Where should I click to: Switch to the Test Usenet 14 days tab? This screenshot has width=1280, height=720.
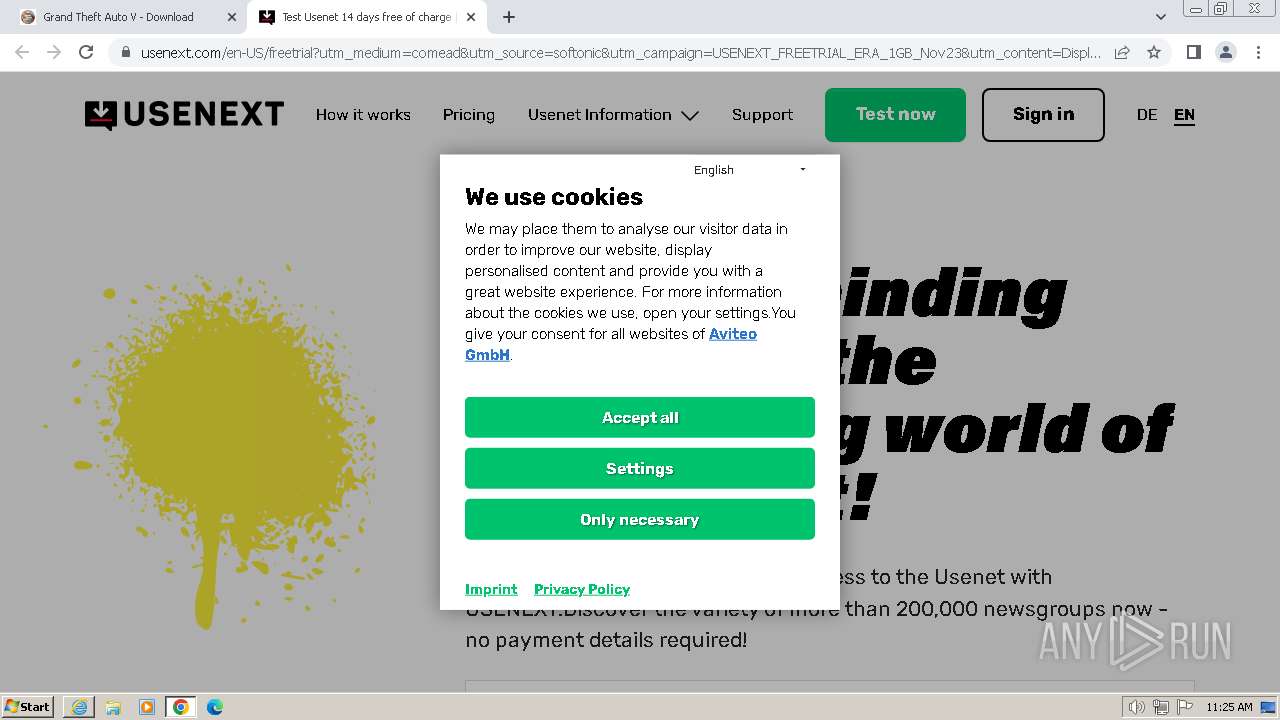(x=367, y=17)
